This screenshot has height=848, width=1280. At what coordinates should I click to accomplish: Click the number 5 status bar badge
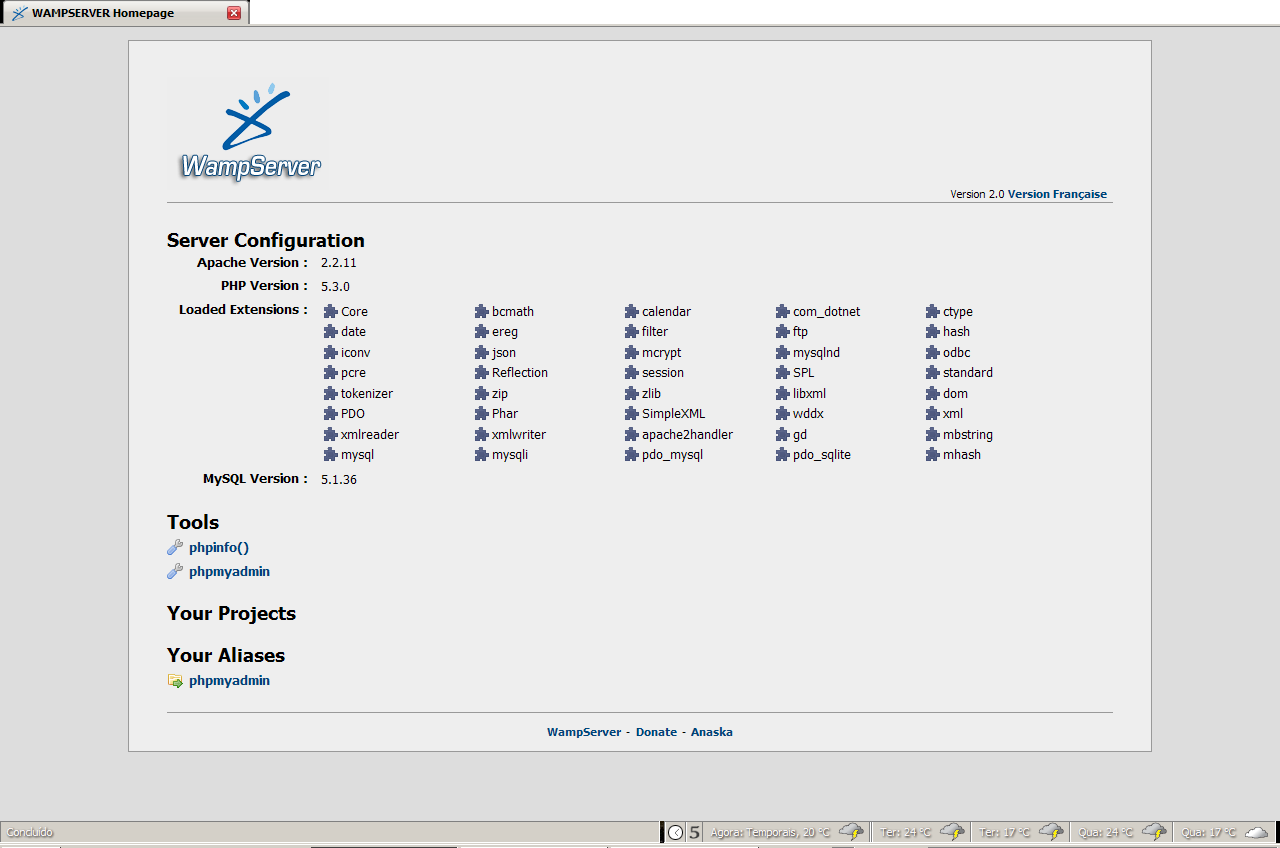tap(695, 832)
